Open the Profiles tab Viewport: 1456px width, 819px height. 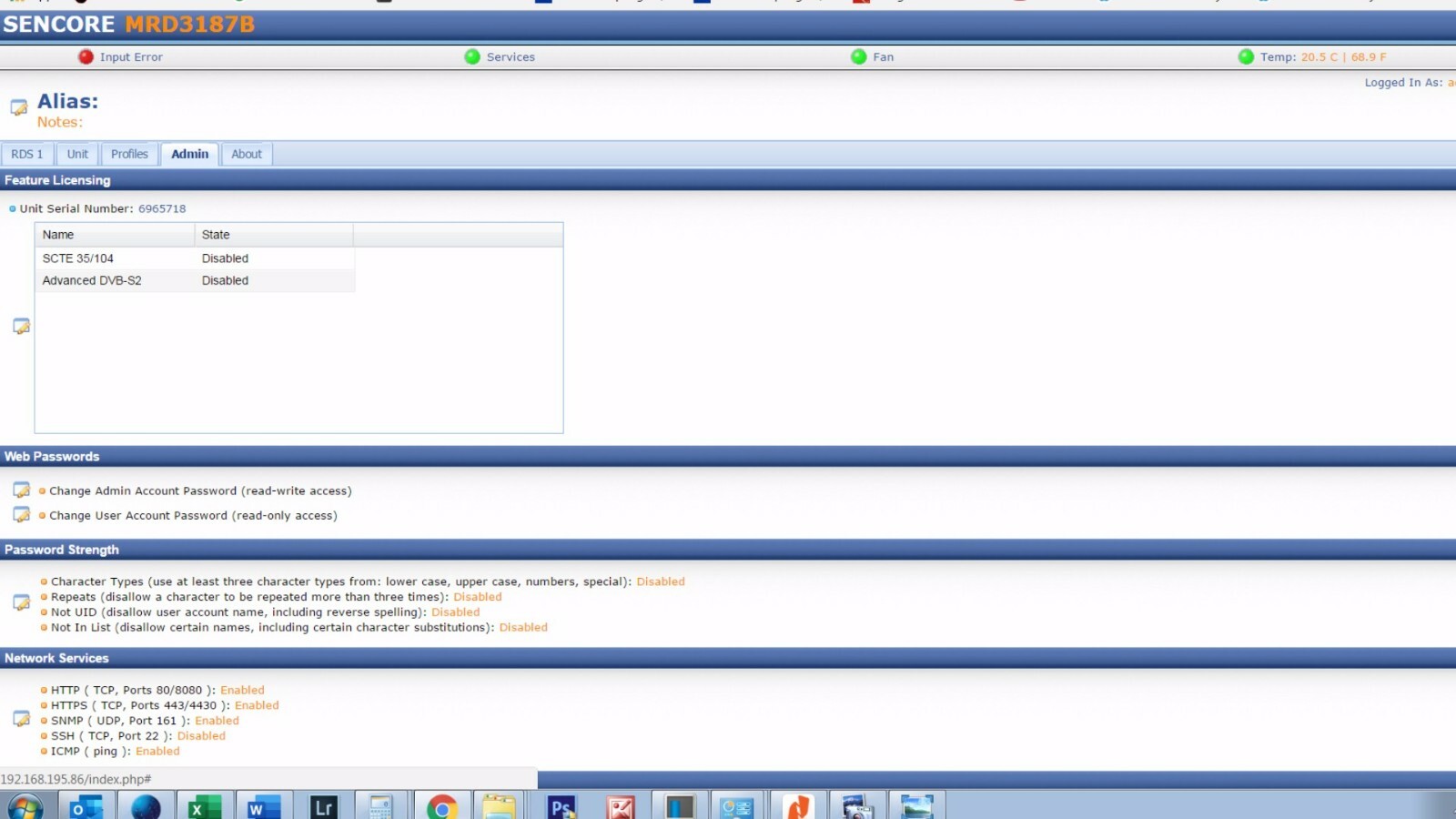click(x=129, y=154)
